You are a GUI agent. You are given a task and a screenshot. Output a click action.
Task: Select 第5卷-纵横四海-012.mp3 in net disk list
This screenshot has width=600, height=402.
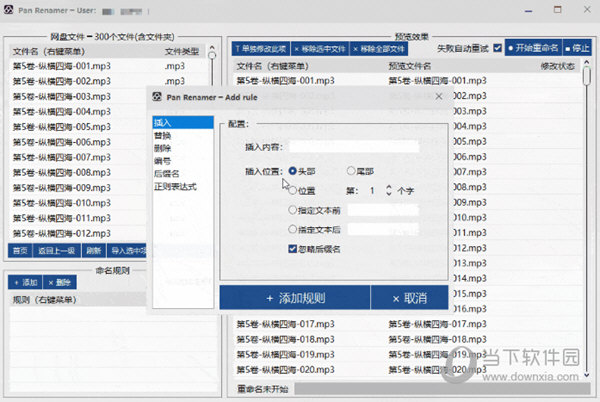[62, 233]
